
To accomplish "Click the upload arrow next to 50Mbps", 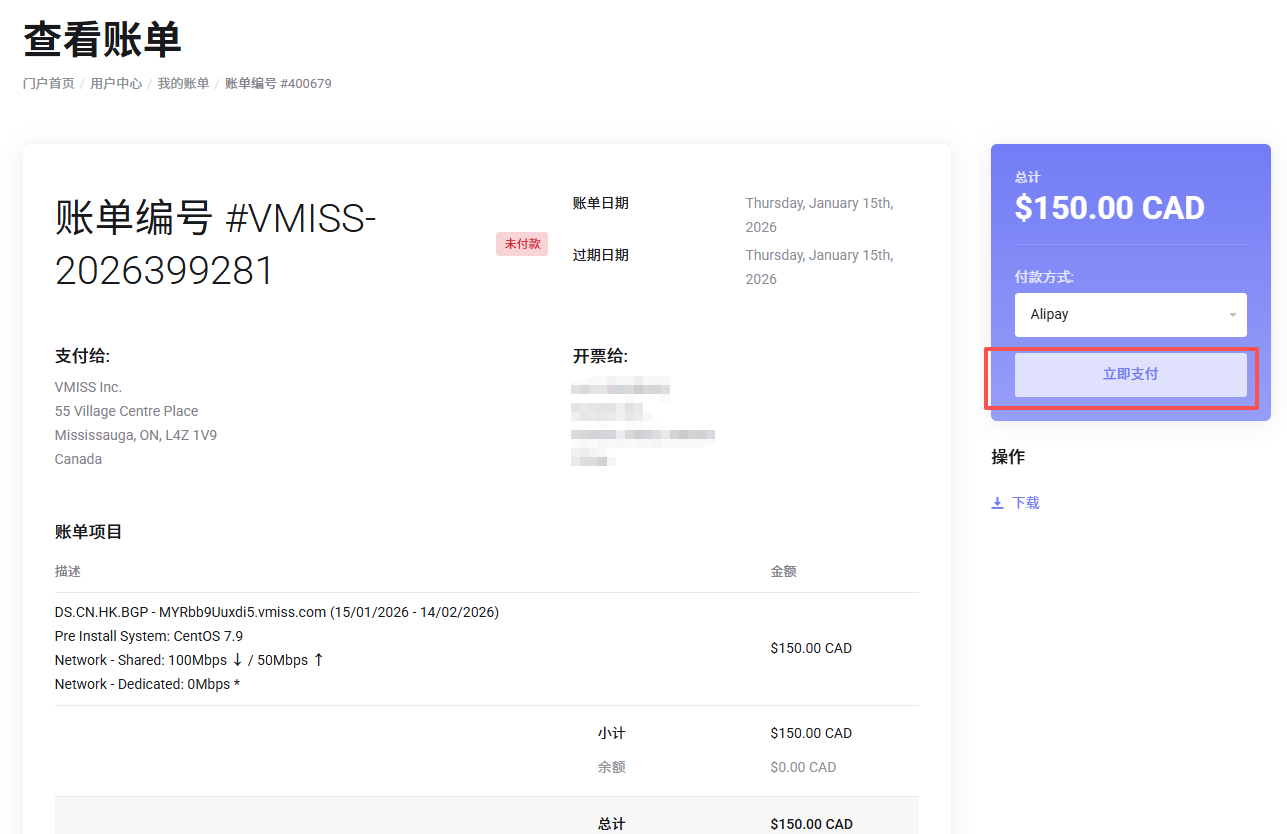I will (319, 660).
